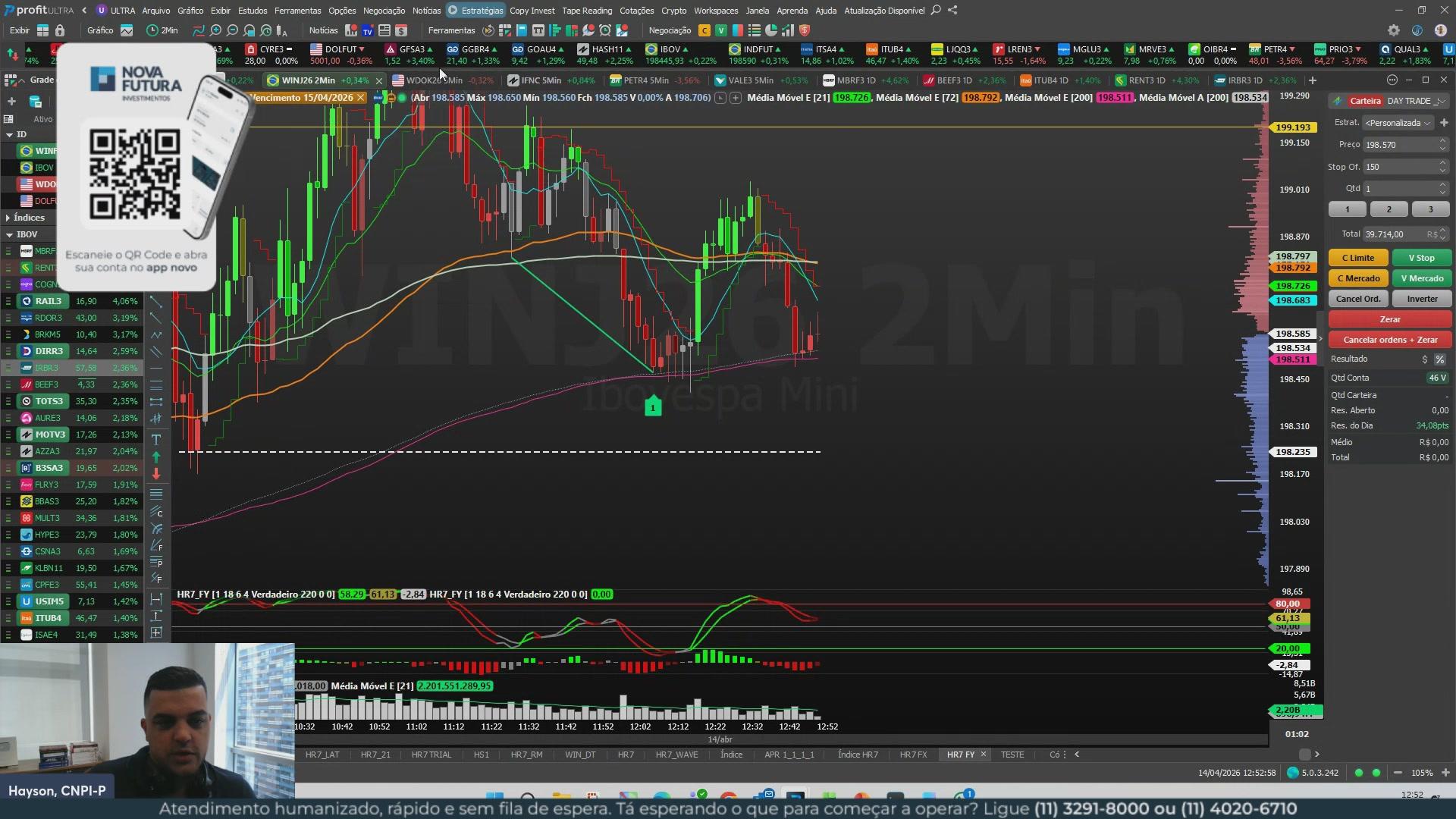Expand the Personalizada strategy dropdown
Viewport: 1456px width, 819px height.
(1398, 123)
